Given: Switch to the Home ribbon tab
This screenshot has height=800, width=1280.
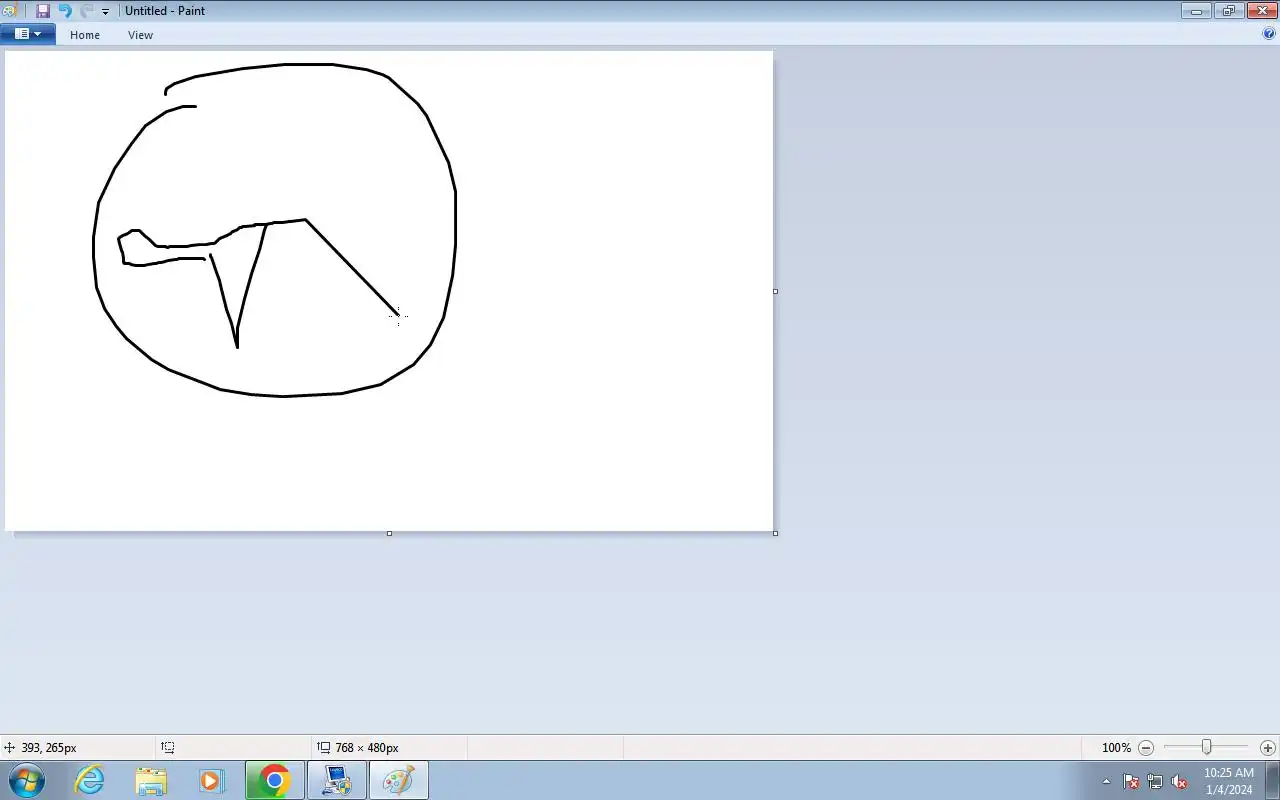Looking at the screenshot, I should (x=85, y=35).
